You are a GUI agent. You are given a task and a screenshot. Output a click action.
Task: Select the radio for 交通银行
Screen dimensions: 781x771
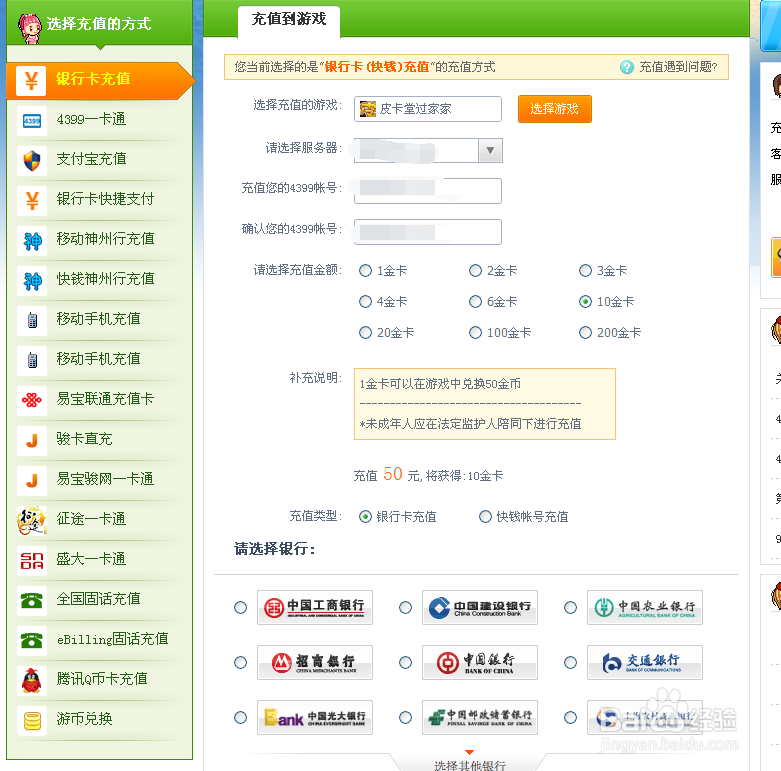(x=570, y=662)
